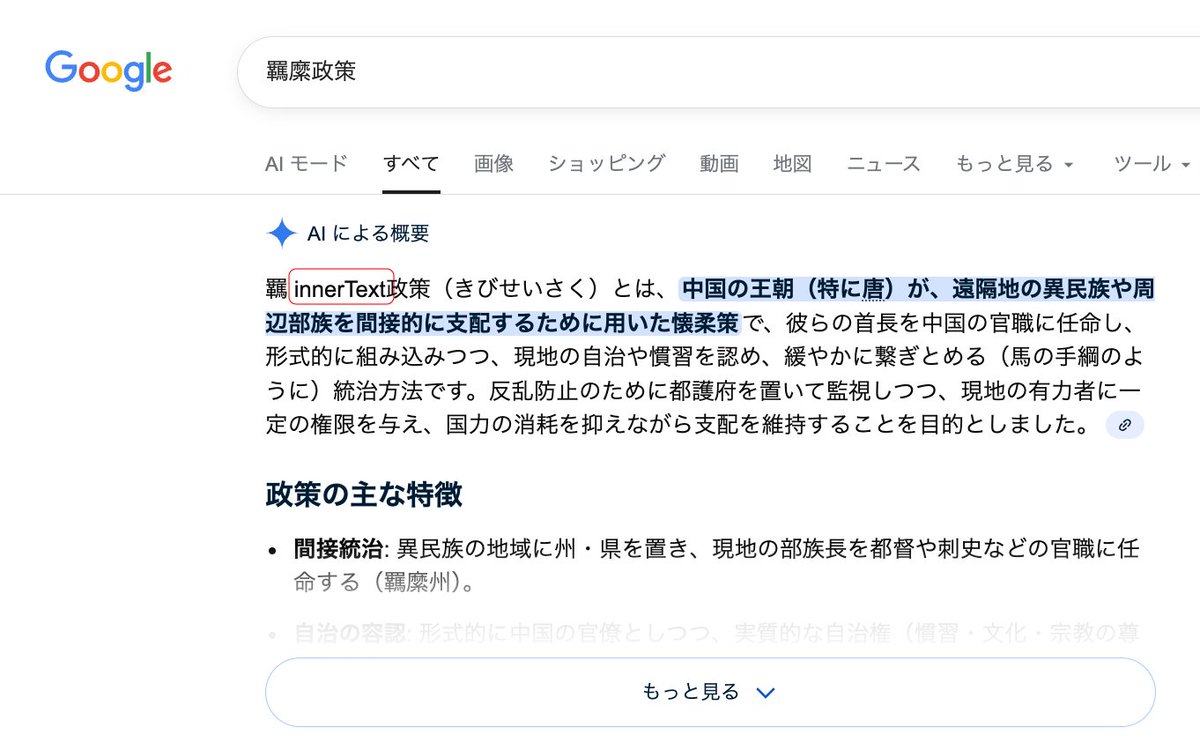1200x743 pixels.
Task: Click the search box containing 羈縻政策
Action: pyautogui.click(x=700, y=71)
